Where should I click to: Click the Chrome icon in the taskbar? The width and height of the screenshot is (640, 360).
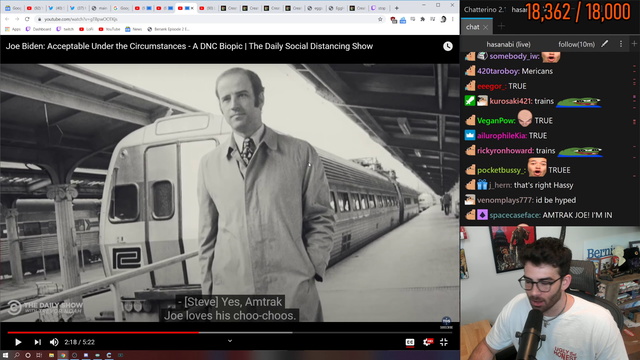click(x=62, y=355)
